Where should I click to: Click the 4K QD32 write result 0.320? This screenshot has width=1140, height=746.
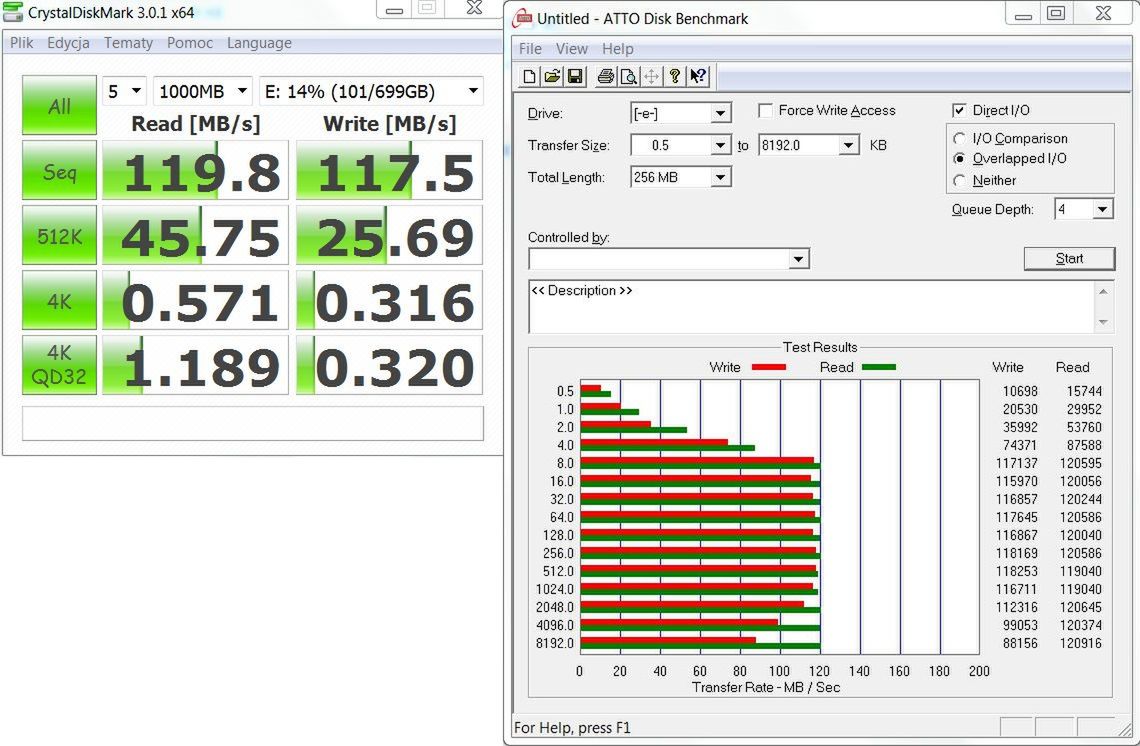[x=389, y=364]
